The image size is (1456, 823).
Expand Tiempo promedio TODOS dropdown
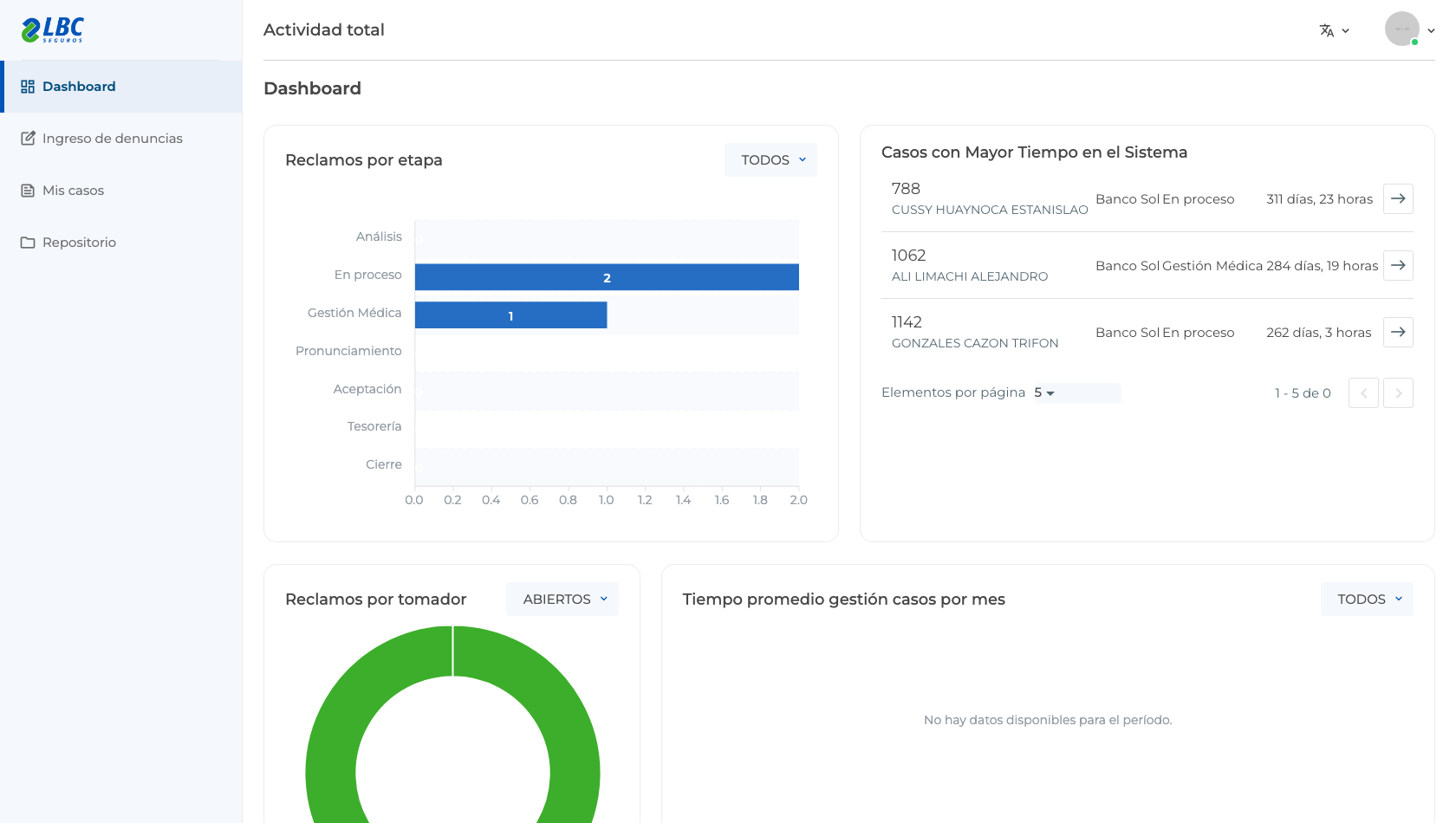tap(1367, 599)
